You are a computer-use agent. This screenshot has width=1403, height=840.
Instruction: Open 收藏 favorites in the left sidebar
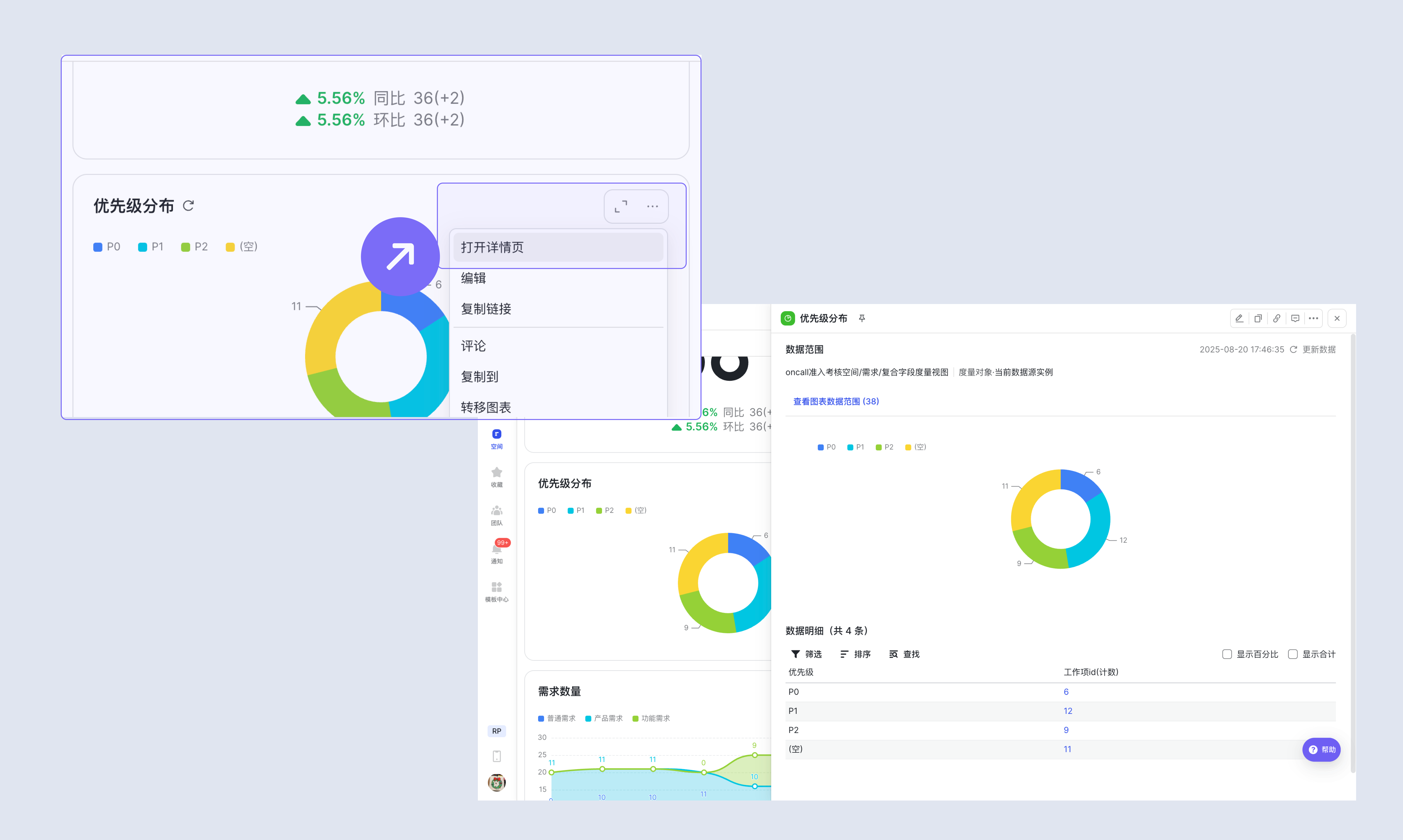(x=497, y=477)
